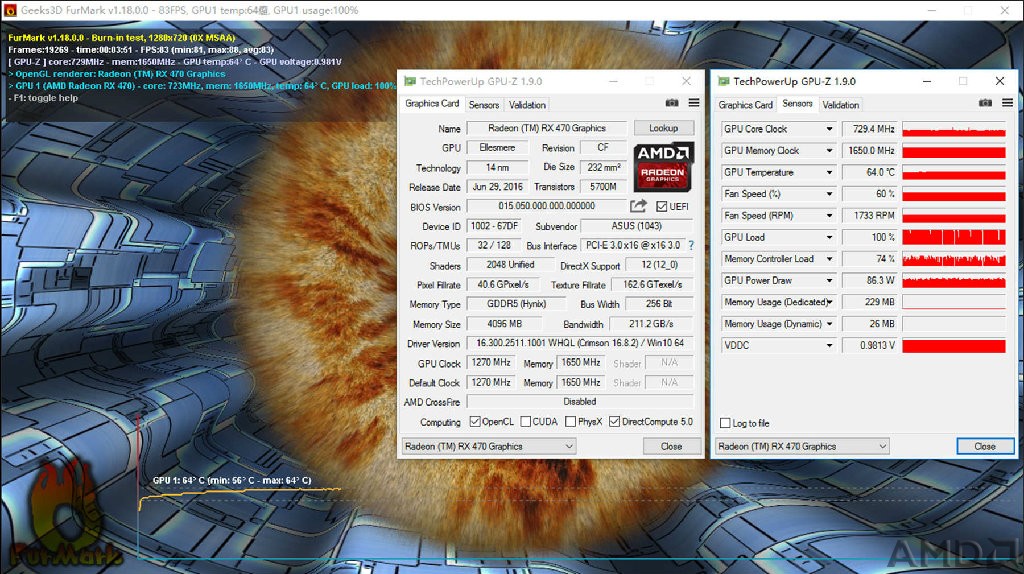Expand the GPU Core Clock sensor dropdown

[x=829, y=129]
